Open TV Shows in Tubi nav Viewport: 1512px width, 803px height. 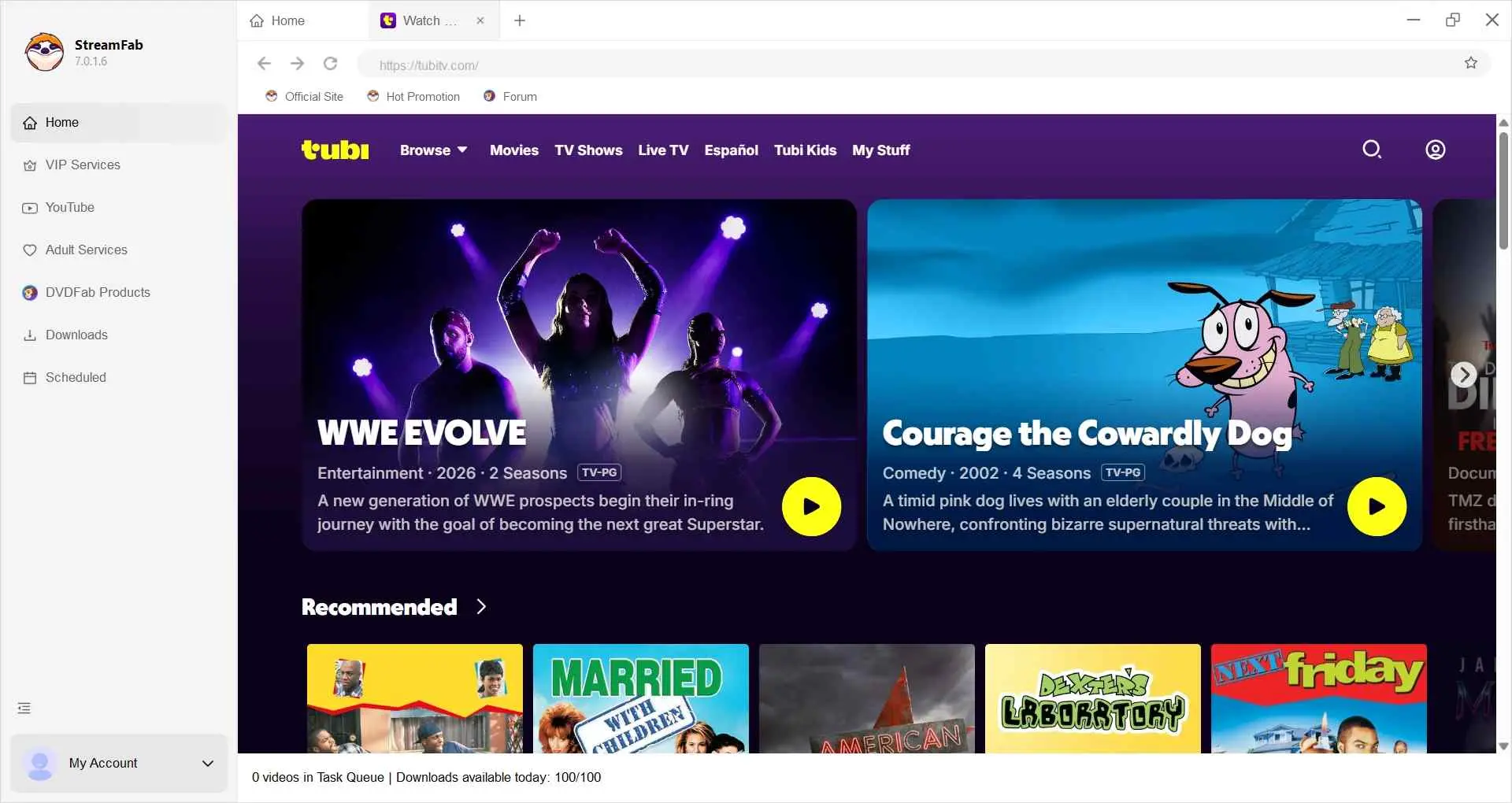[x=588, y=150]
